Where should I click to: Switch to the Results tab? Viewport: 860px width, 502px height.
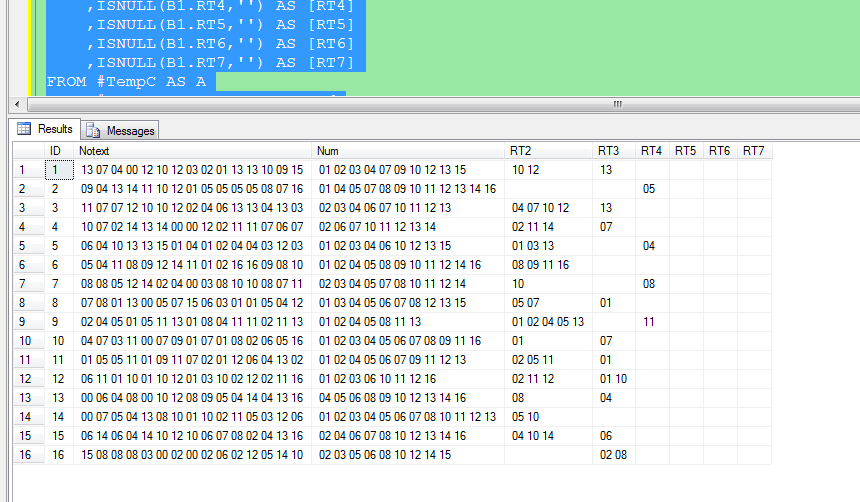click(46, 129)
